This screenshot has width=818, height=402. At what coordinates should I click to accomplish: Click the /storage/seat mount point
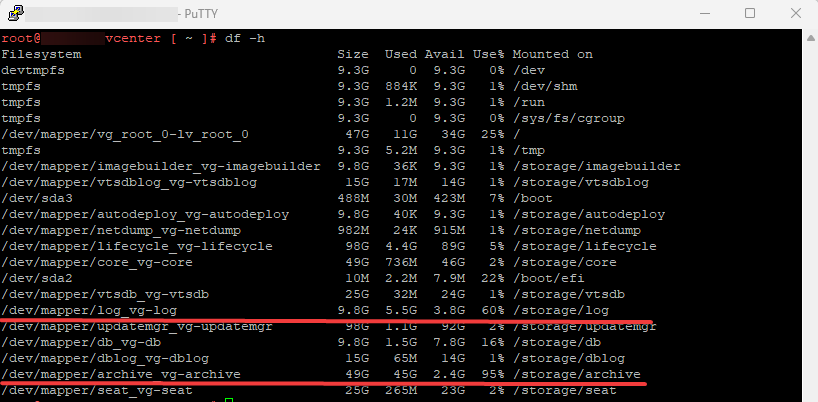pyautogui.click(x=564, y=391)
